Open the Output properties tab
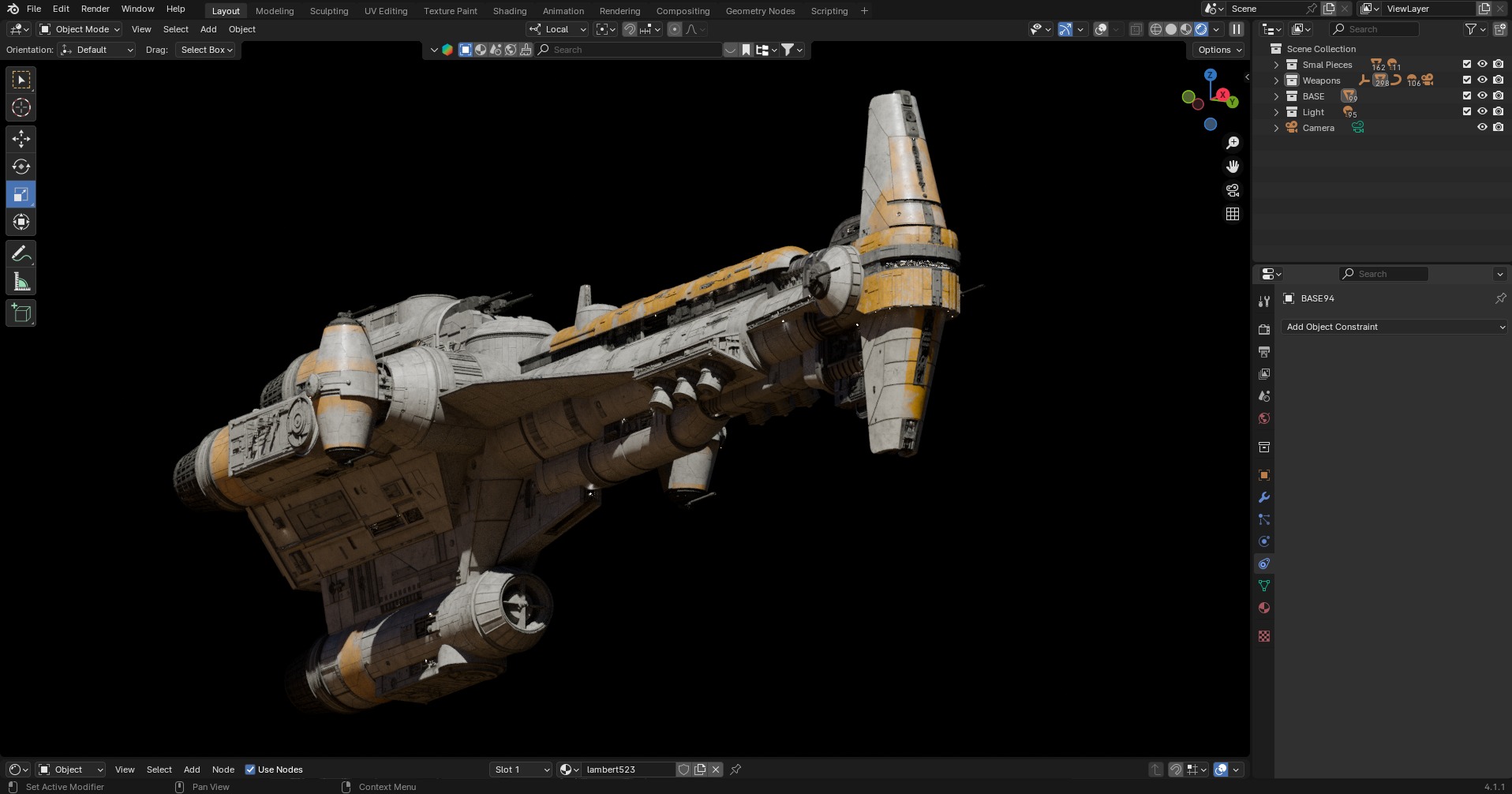This screenshot has height=794, width=1512. [1264, 351]
